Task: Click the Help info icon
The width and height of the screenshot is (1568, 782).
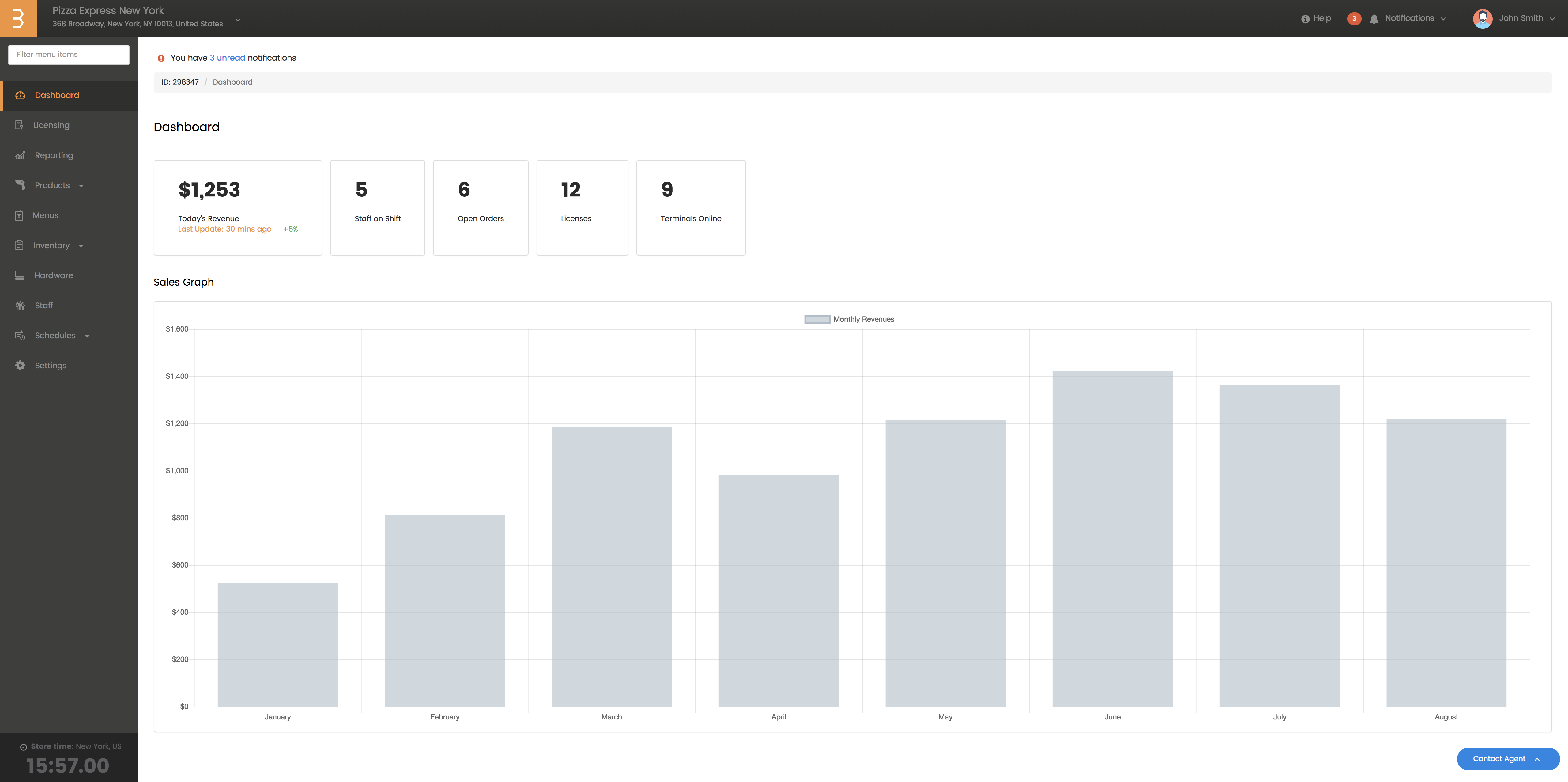Action: 1305,19
